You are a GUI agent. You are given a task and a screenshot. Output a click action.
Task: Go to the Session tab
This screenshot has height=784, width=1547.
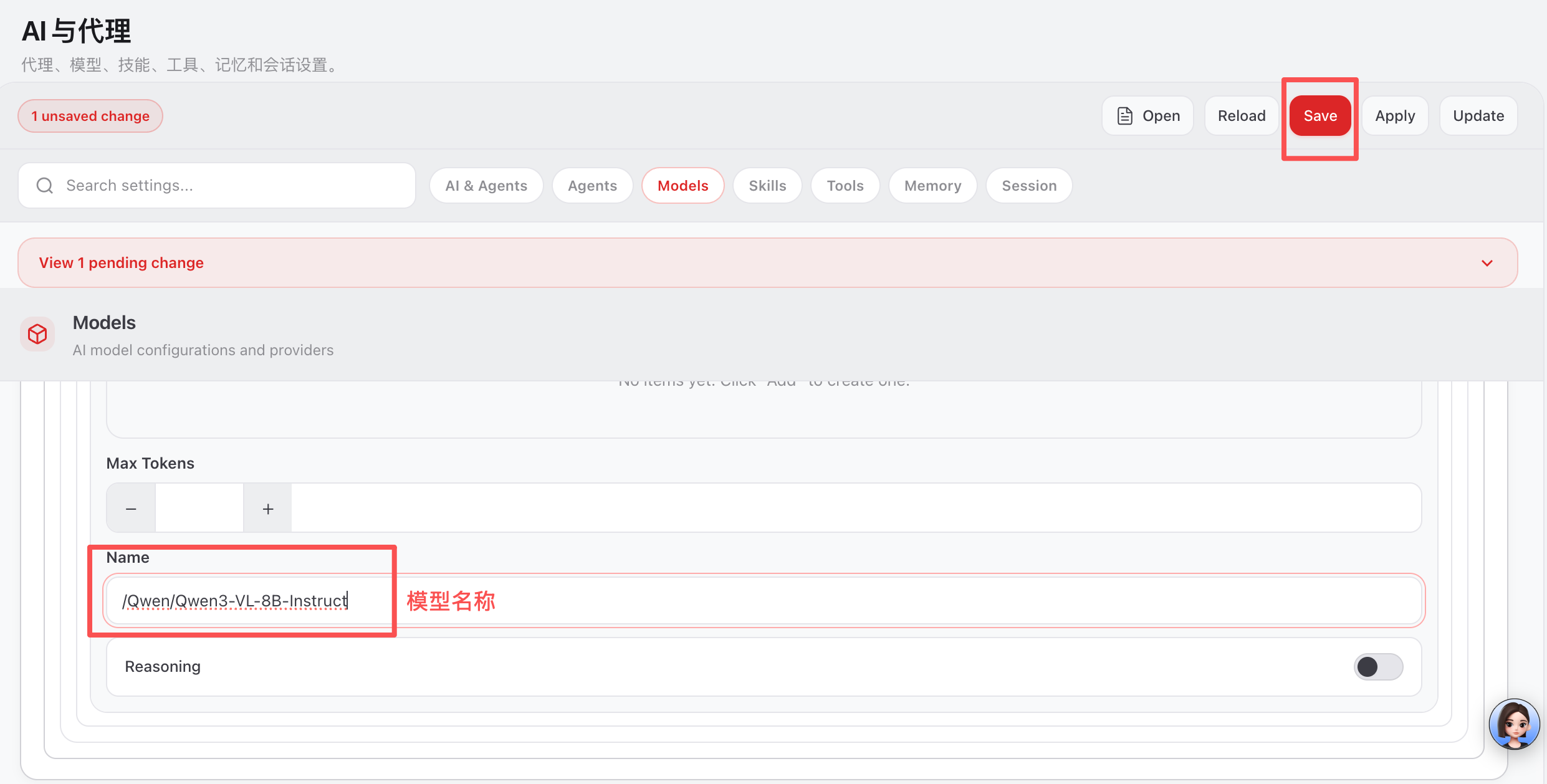[x=1029, y=186]
